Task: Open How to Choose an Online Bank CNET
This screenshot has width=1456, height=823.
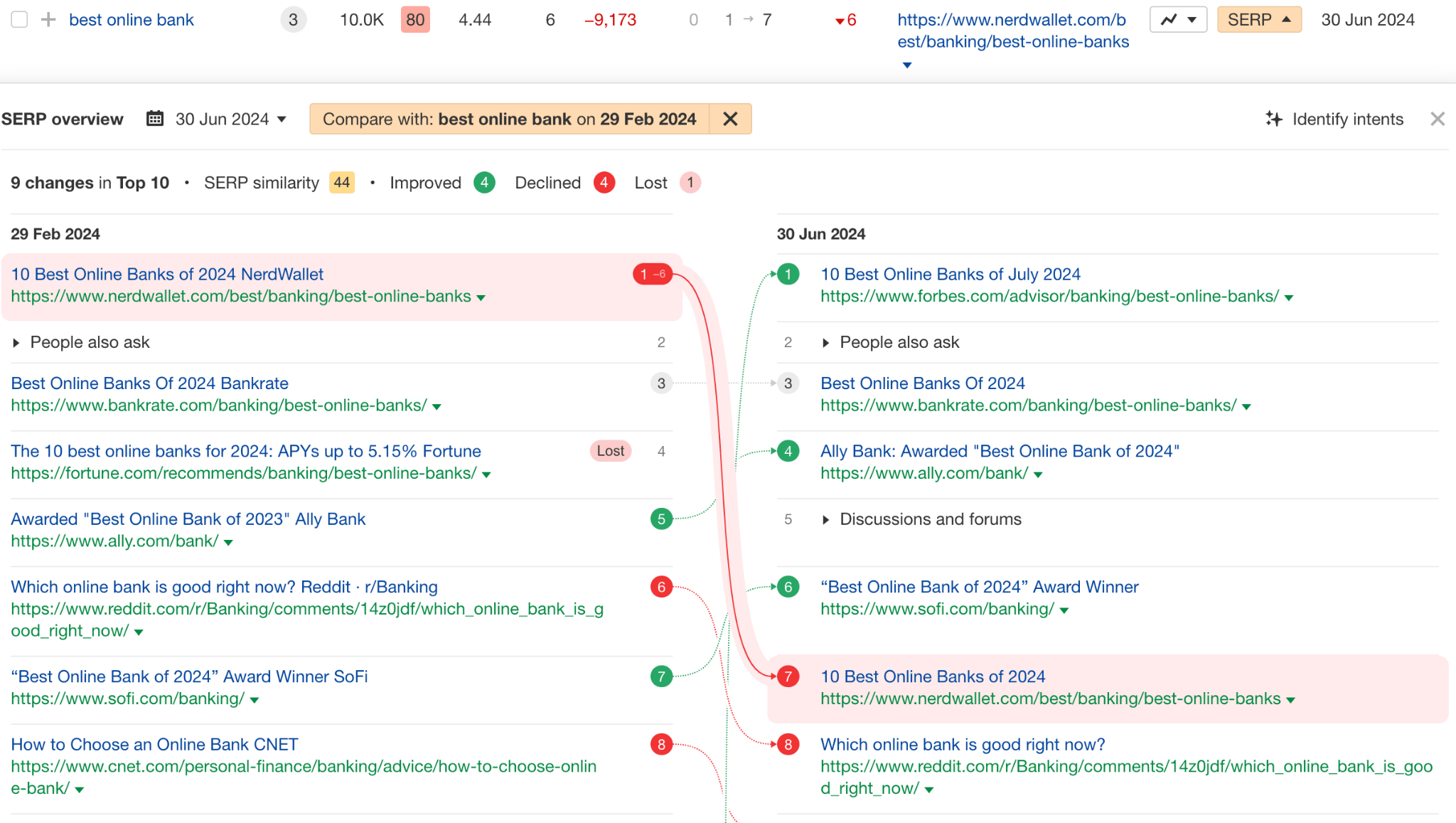Action: tap(155, 744)
